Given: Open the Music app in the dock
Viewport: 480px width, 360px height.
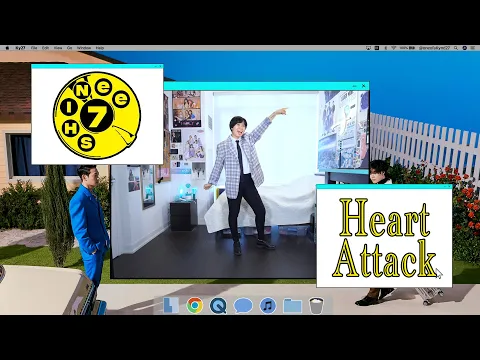Looking at the screenshot, I should [267, 305].
